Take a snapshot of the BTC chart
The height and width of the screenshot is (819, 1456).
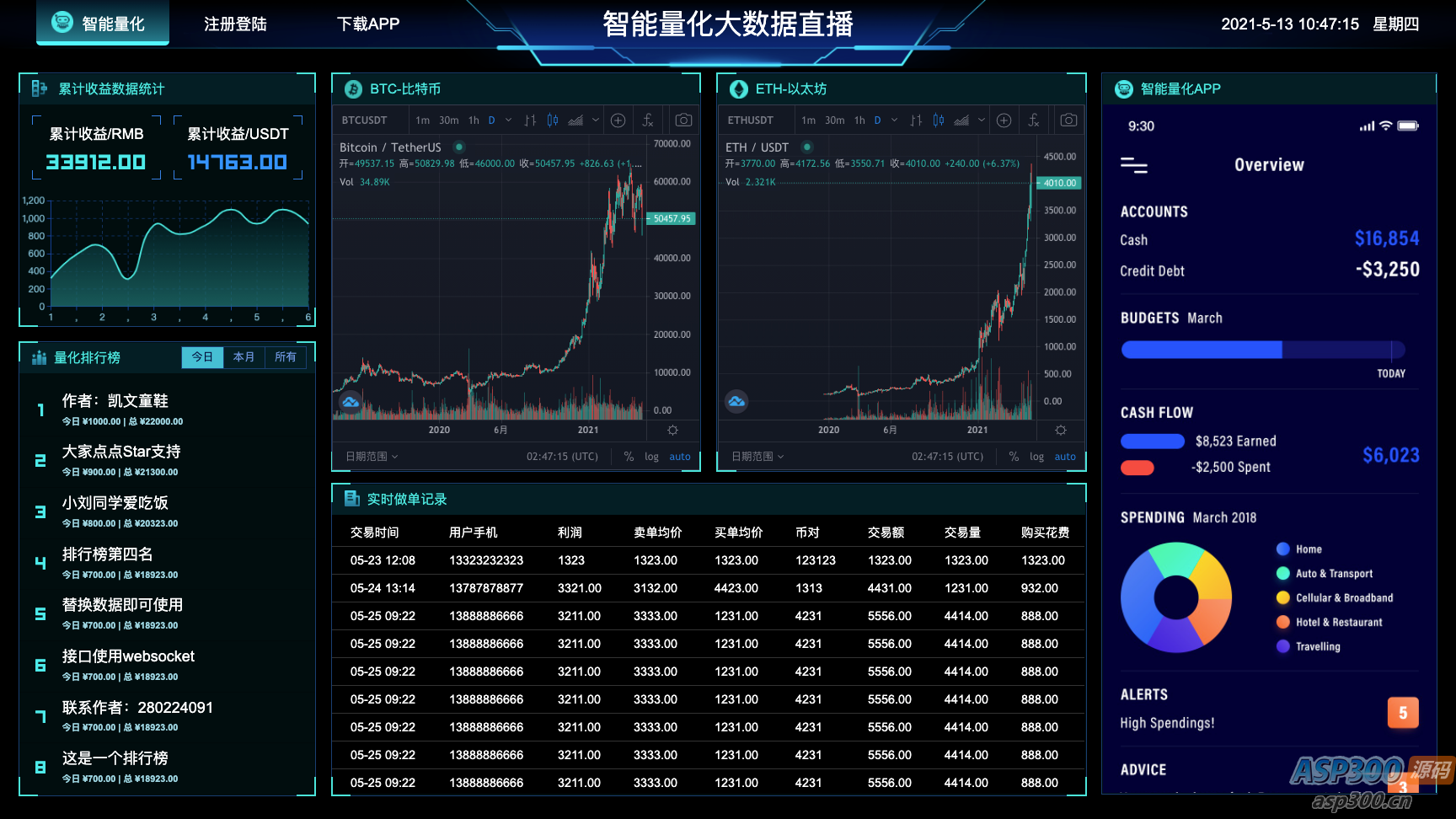coord(683,120)
